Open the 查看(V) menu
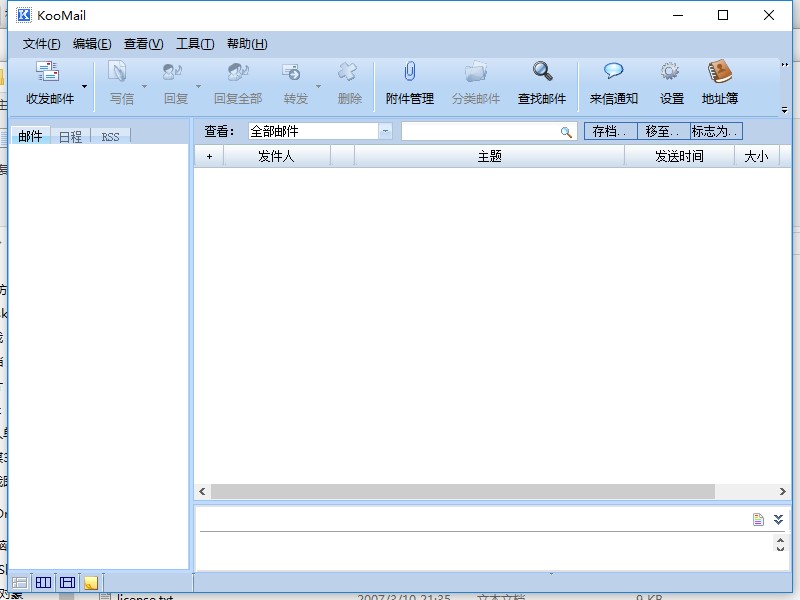This screenshot has height=600, width=800. [x=143, y=44]
